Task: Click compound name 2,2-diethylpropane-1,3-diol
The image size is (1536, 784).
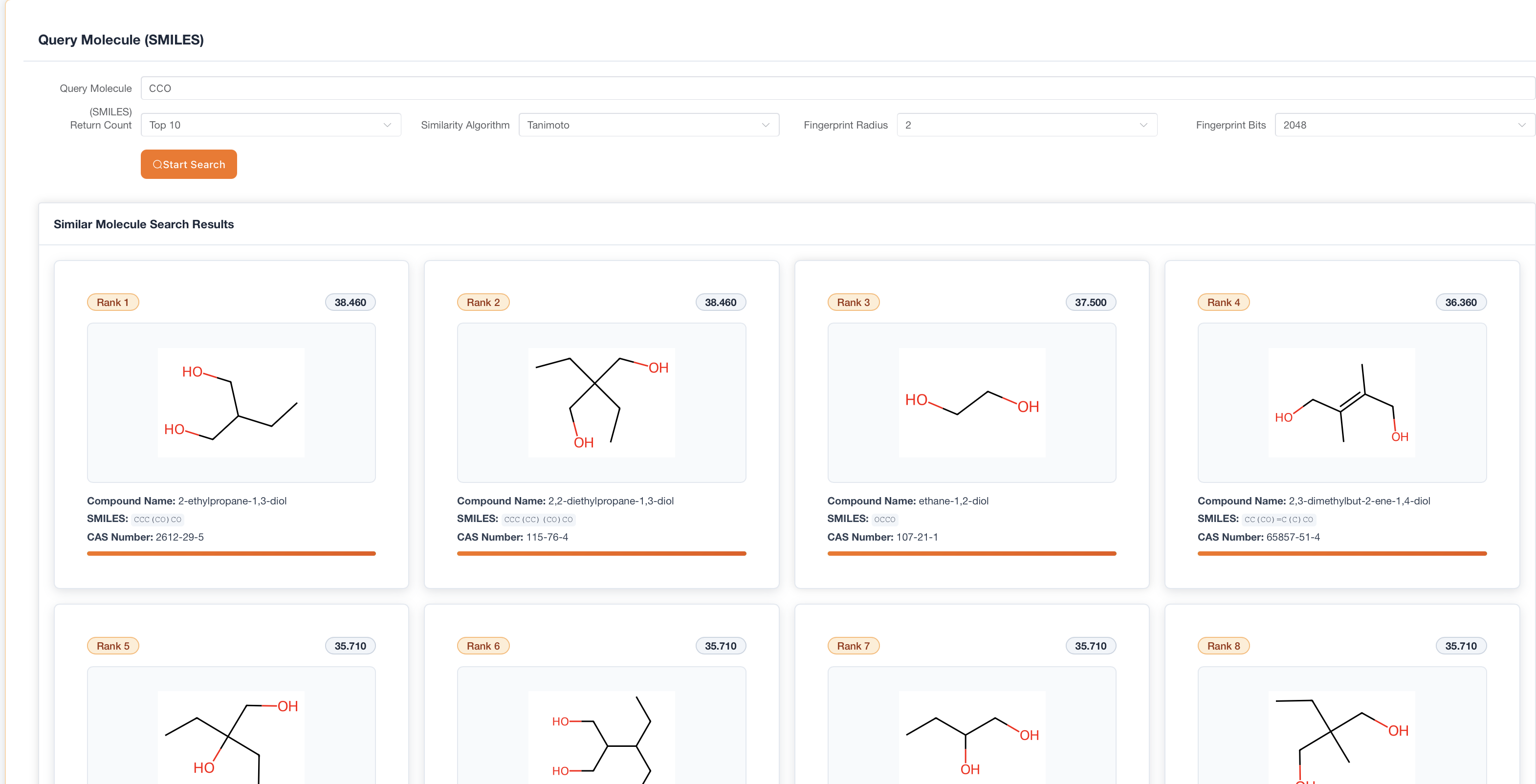Action: (x=611, y=501)
